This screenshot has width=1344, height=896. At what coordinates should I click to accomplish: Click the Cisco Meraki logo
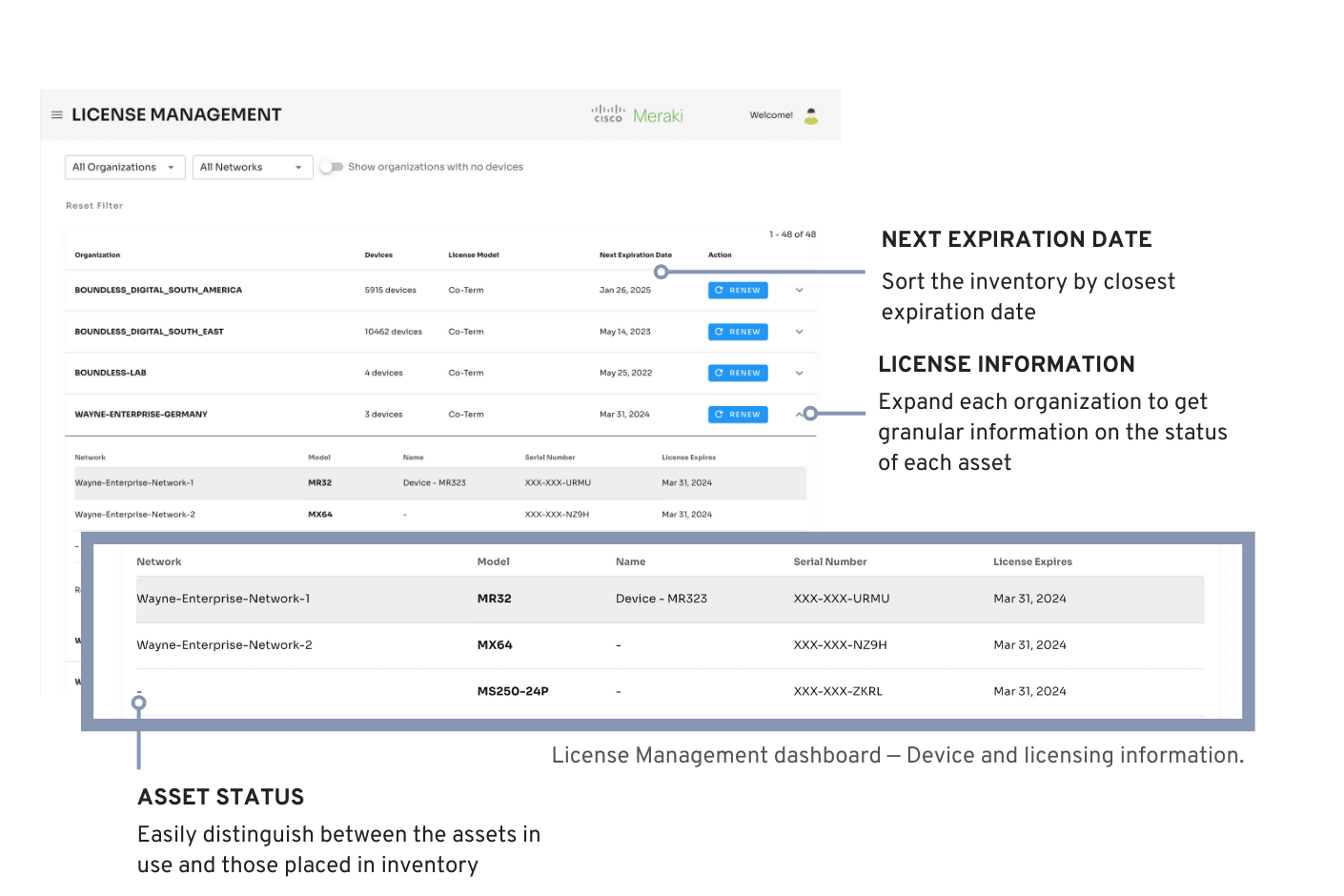637,114
